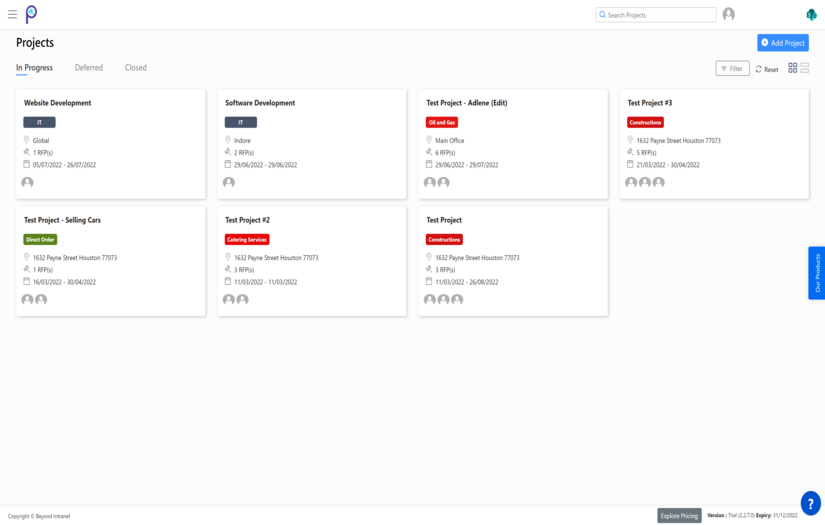The image size is (825, 525).
Task: Click the 6 RFP(s) count text
Action: (445, 153)
